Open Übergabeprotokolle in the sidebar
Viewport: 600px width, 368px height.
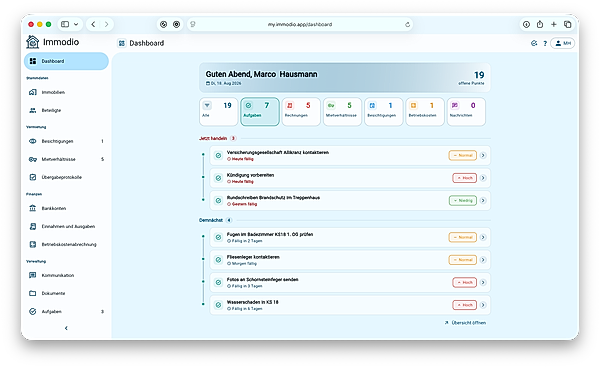[x=66, y=177]
